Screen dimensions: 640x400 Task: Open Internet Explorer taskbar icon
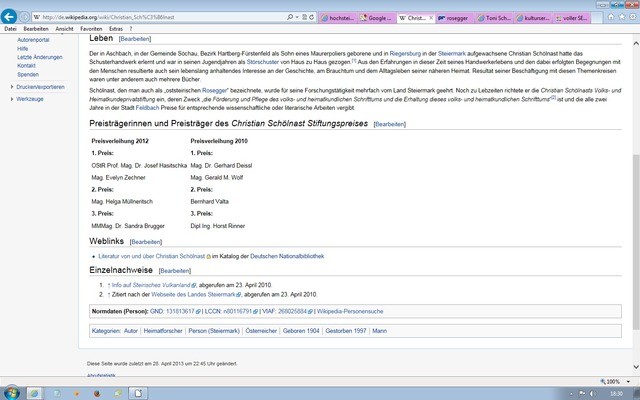pyautogui.click(x=35, y=393)
